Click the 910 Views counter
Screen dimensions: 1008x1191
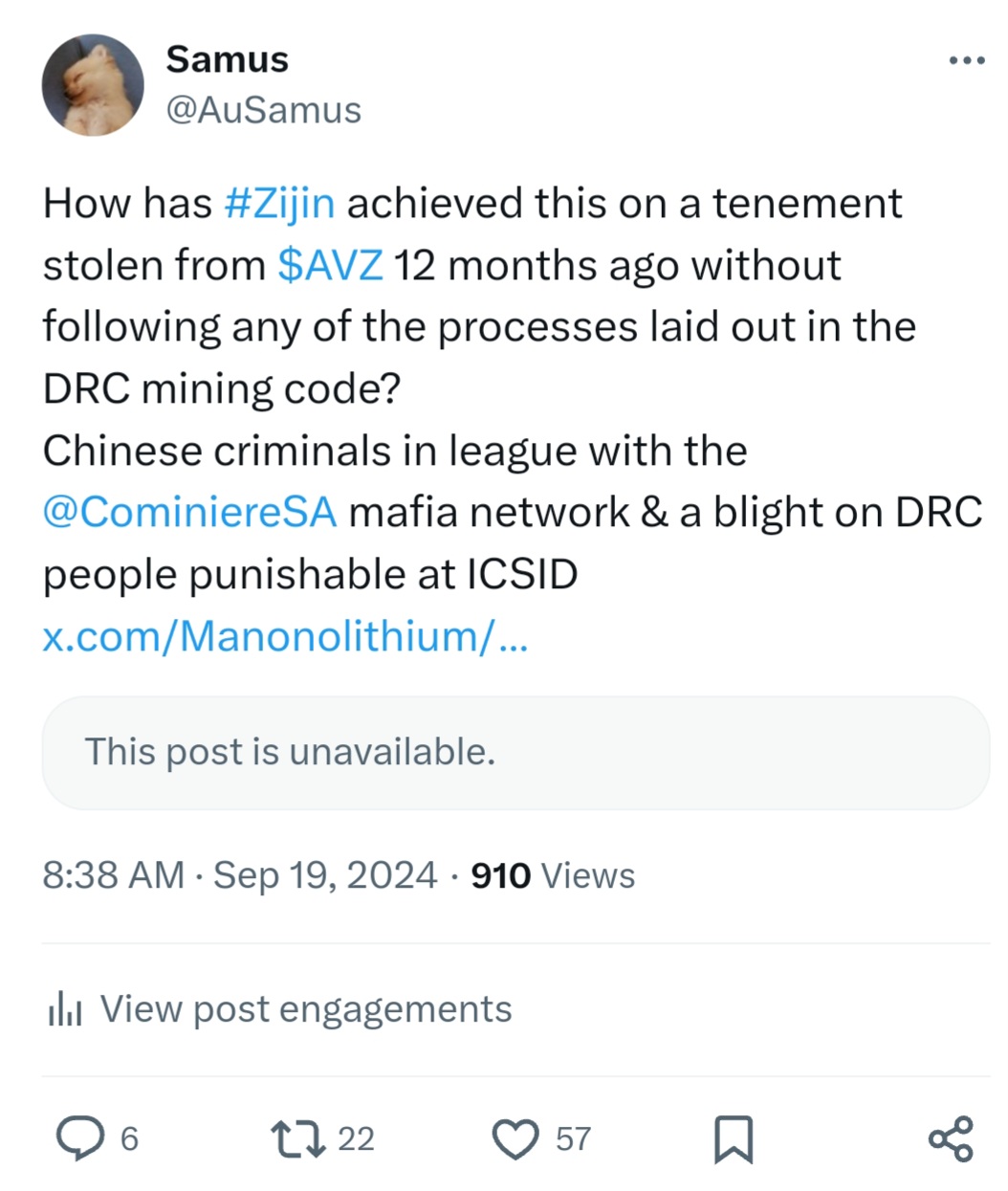pyautogui.click(x=553, y=875)
